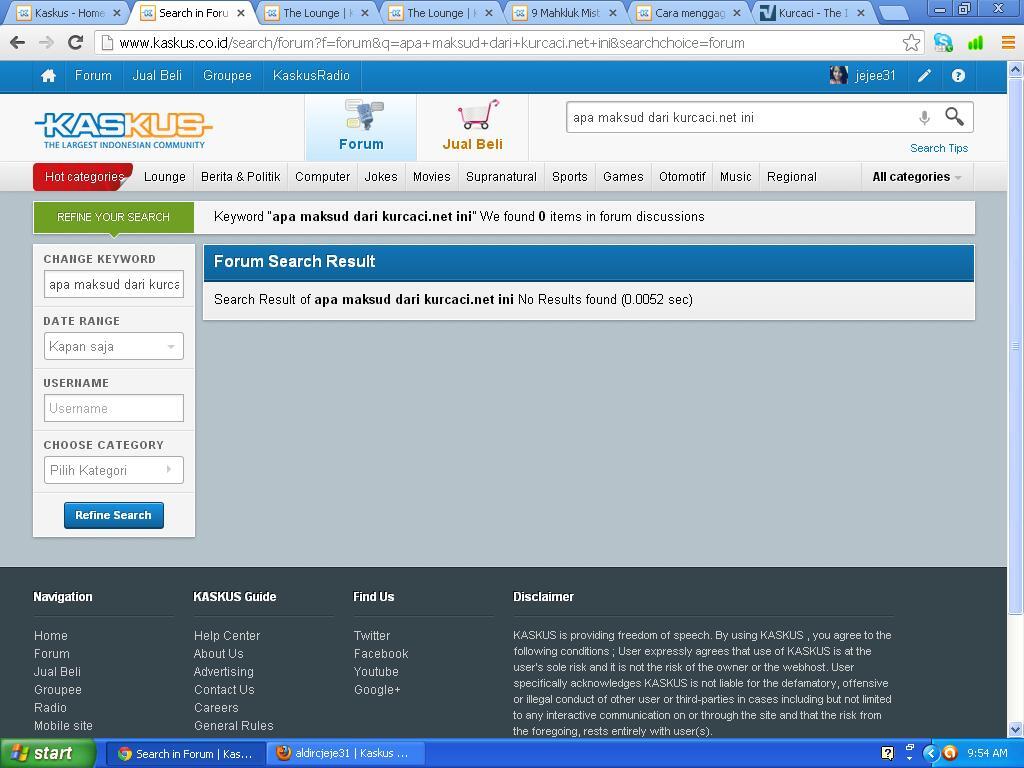The image size is (1024, 768).
Task: Click Search in Forum Chrome taskbar item
Action: [x=186, y=754]
